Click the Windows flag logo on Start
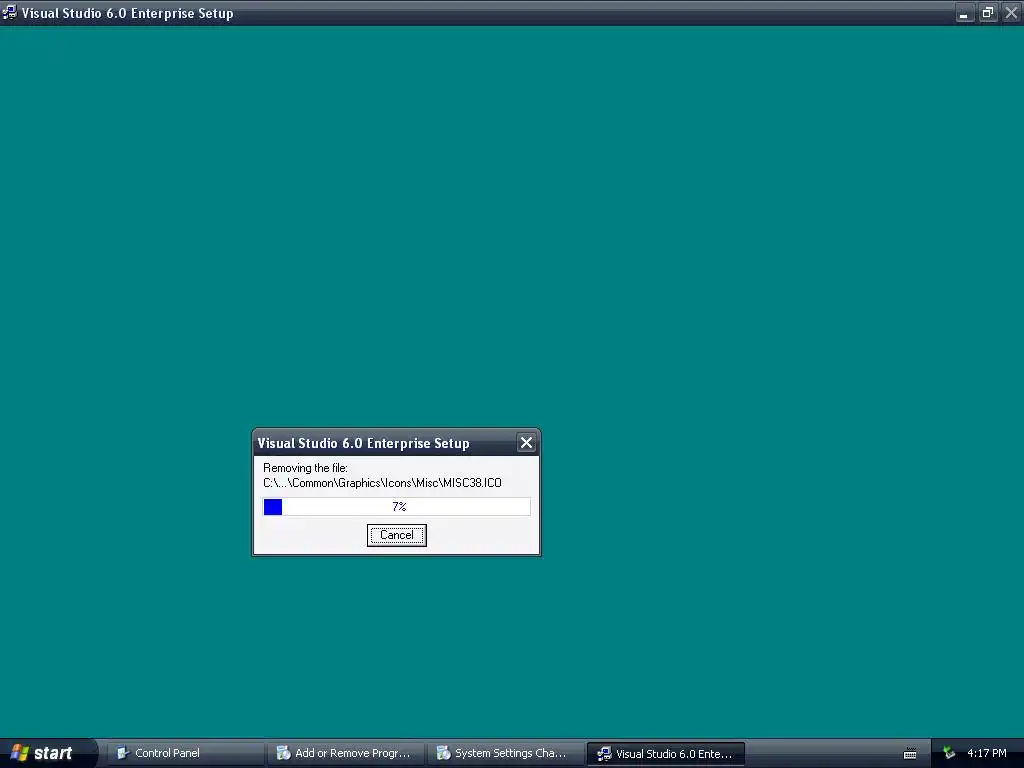The height and width of the screenshot is (768, 1024). [20, 753]
